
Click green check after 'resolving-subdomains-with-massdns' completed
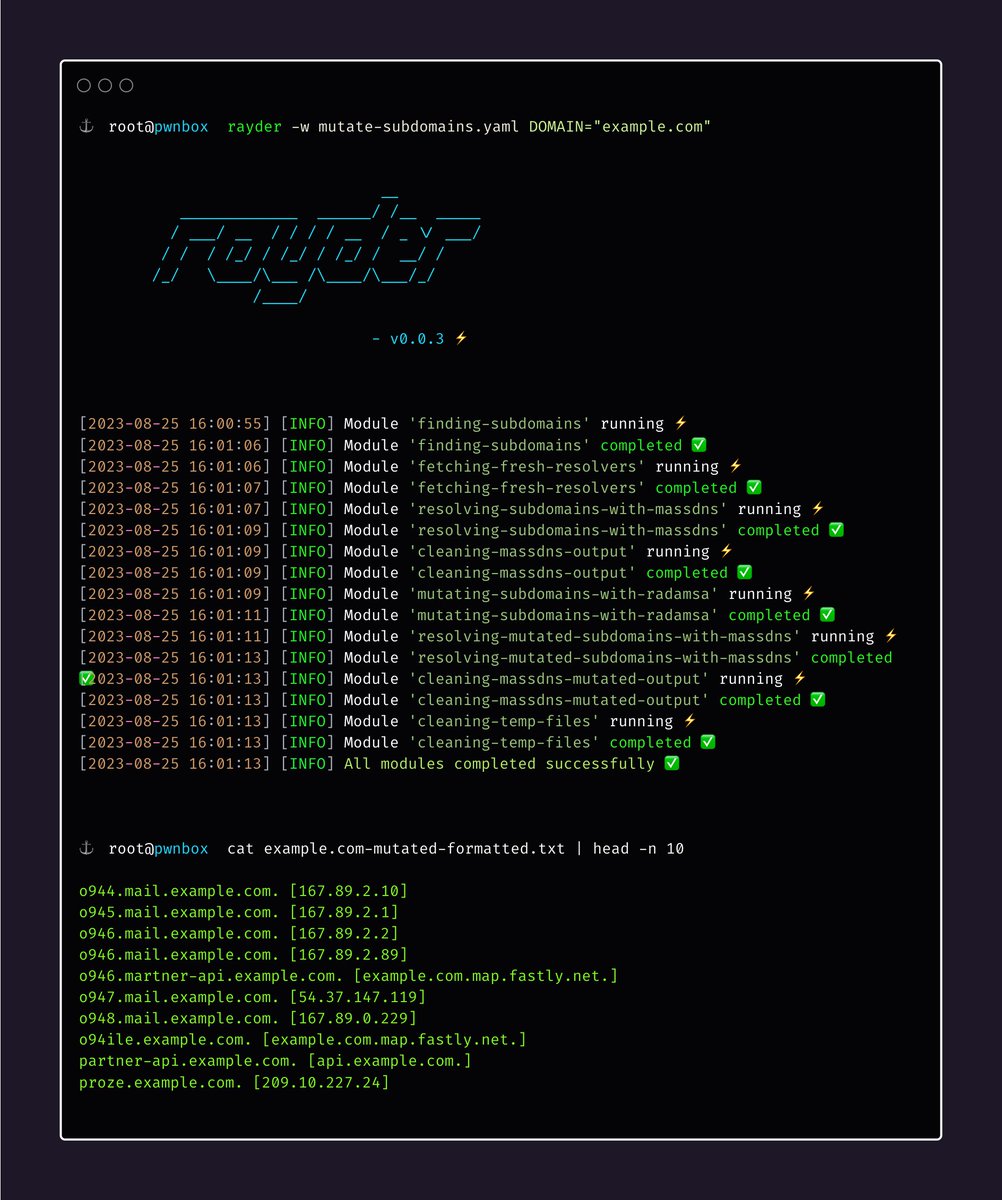coord(836,530)
